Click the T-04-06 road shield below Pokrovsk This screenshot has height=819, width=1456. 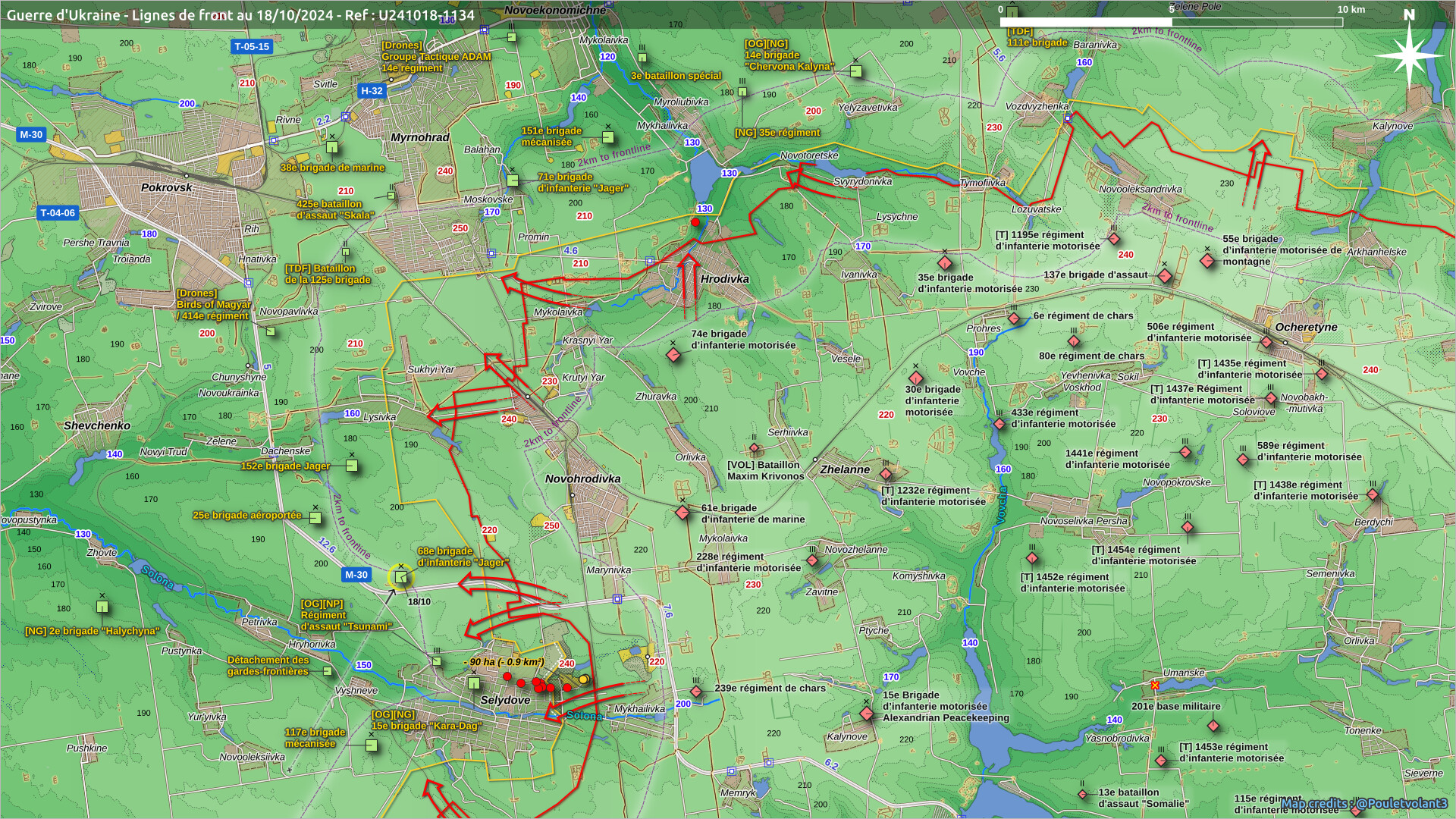[58, 213]
